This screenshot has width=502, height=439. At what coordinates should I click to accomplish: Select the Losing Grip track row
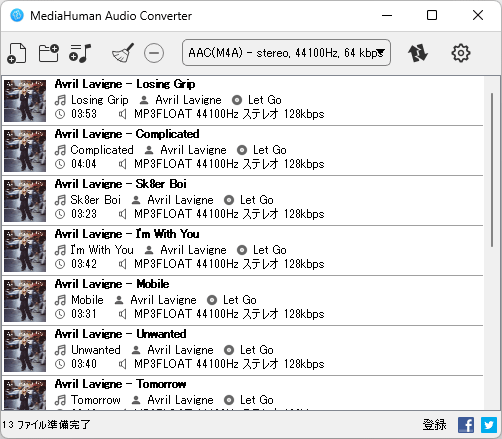tap(243, 101)
